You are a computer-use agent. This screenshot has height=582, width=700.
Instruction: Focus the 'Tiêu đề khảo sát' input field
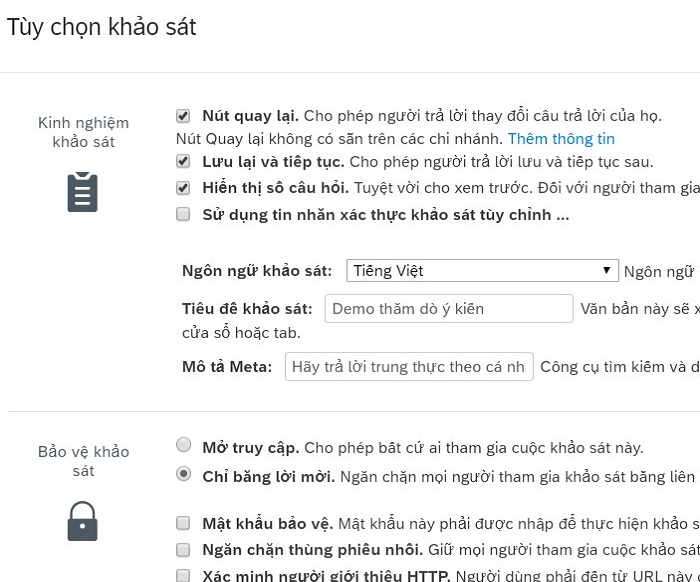pos(449,308)
